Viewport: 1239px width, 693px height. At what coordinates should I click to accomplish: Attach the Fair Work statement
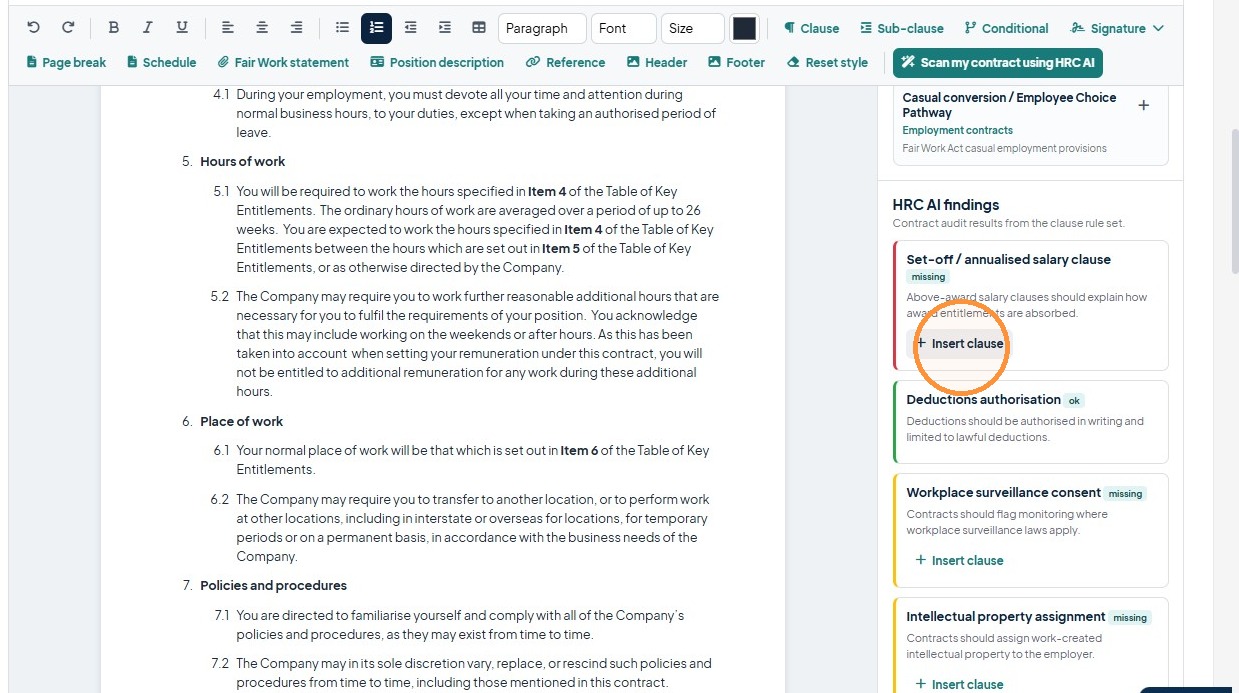(x=283, y=62)
